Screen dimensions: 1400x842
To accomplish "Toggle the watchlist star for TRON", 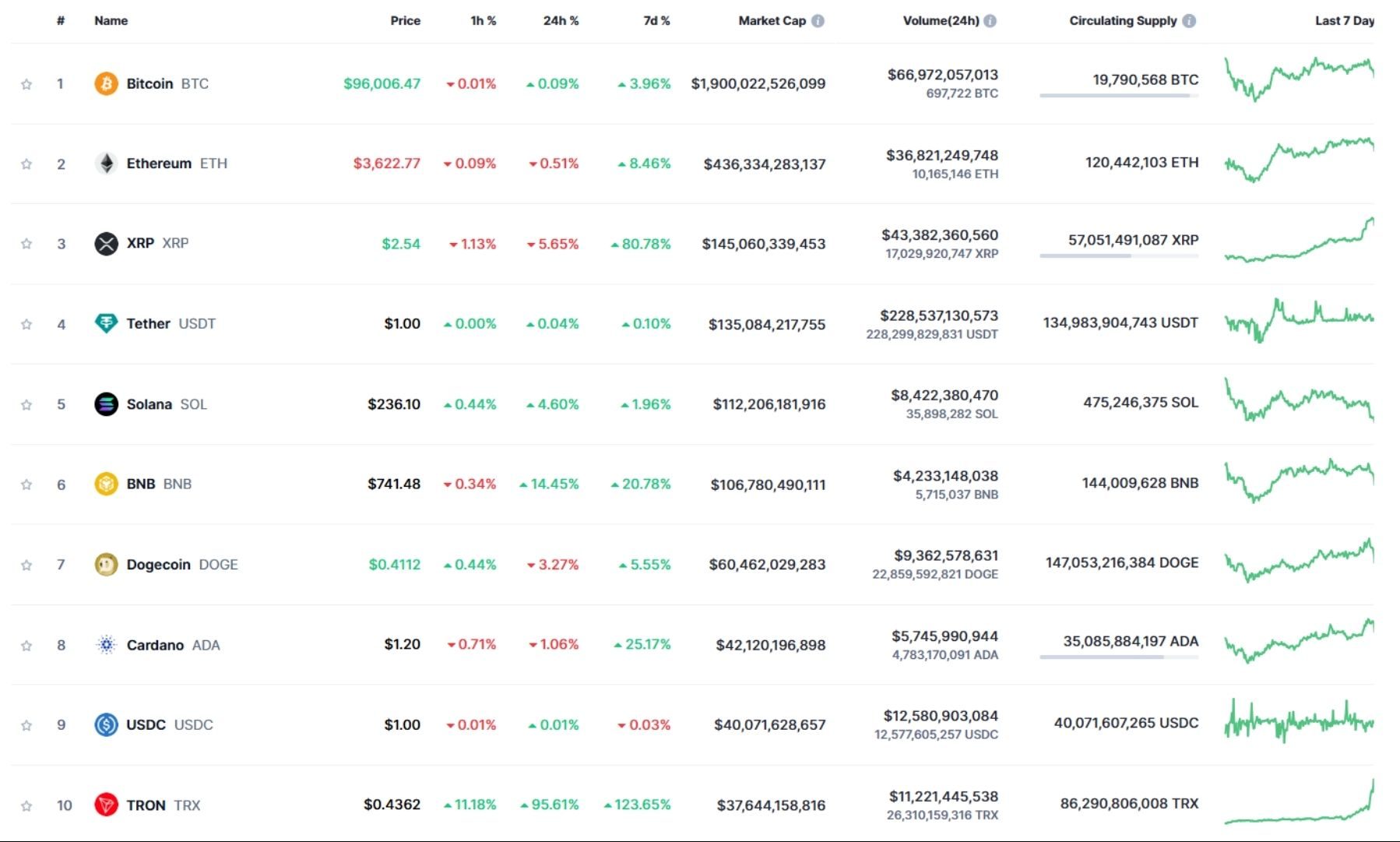I will [27, 805].
